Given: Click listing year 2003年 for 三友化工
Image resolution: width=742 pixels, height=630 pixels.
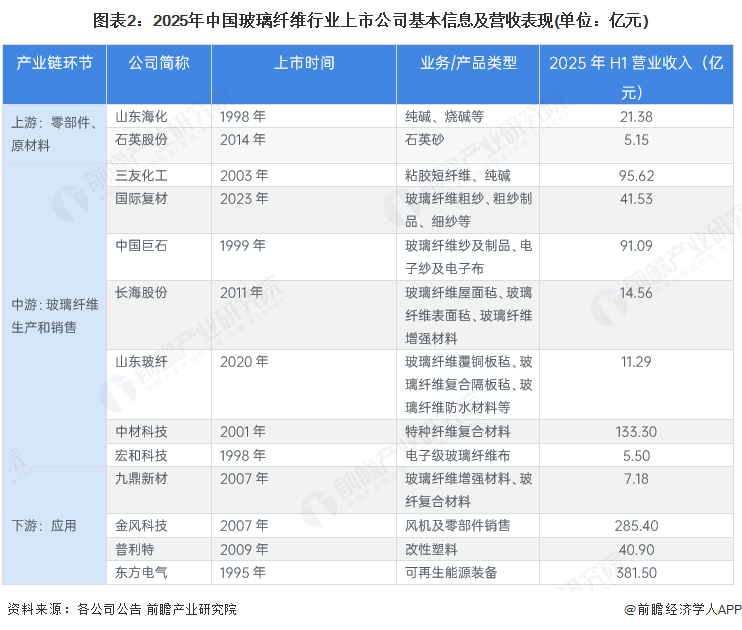Looking at the screenshot, I should 244,176.
